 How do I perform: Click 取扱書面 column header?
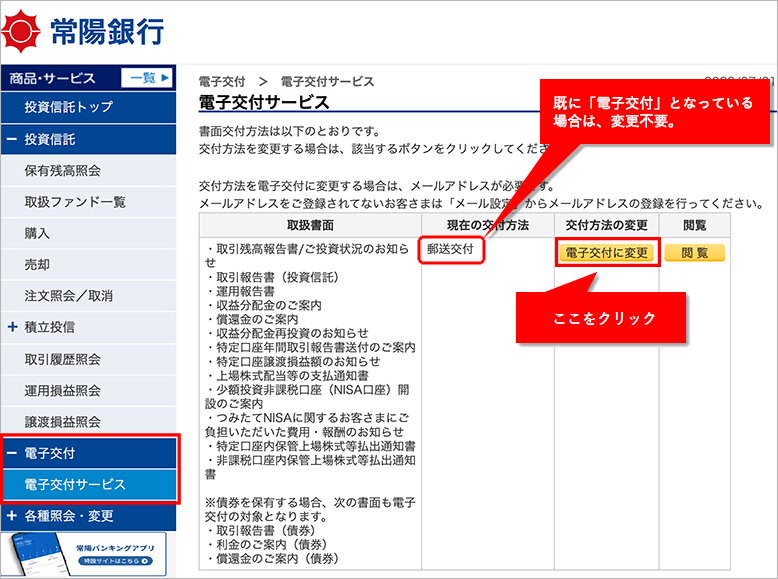tap(311, 225)
